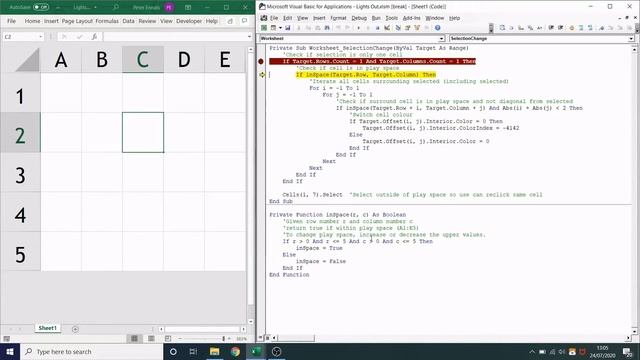Open Google Chrome from taskbar
The width and height of the screenshot is (640, 360).
coord(235,351)
